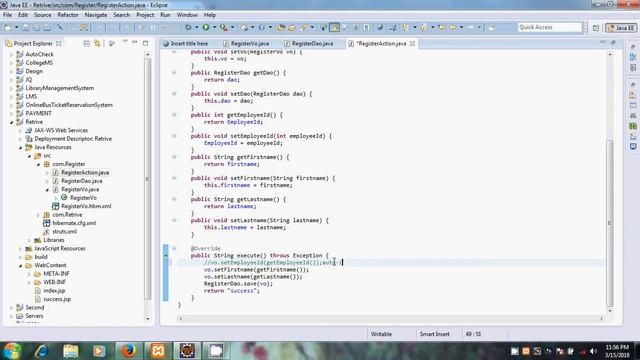This screenshot has width=640, height=360.
Task: Open the Windows Start menu
Action: coord(13,351)
